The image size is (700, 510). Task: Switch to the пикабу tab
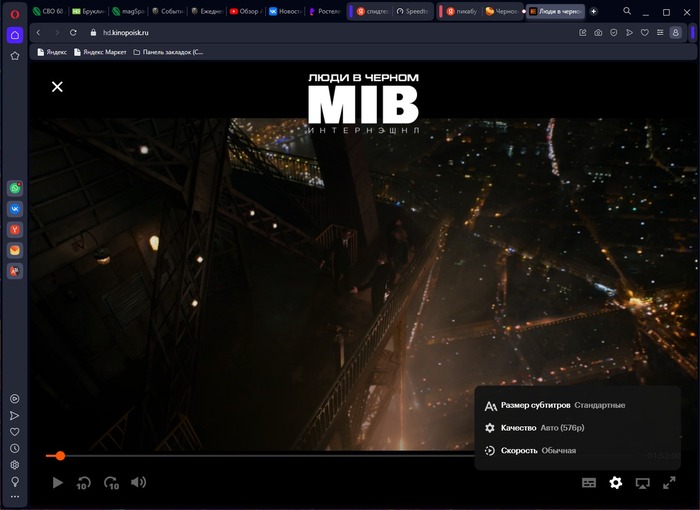click(462, 12)
